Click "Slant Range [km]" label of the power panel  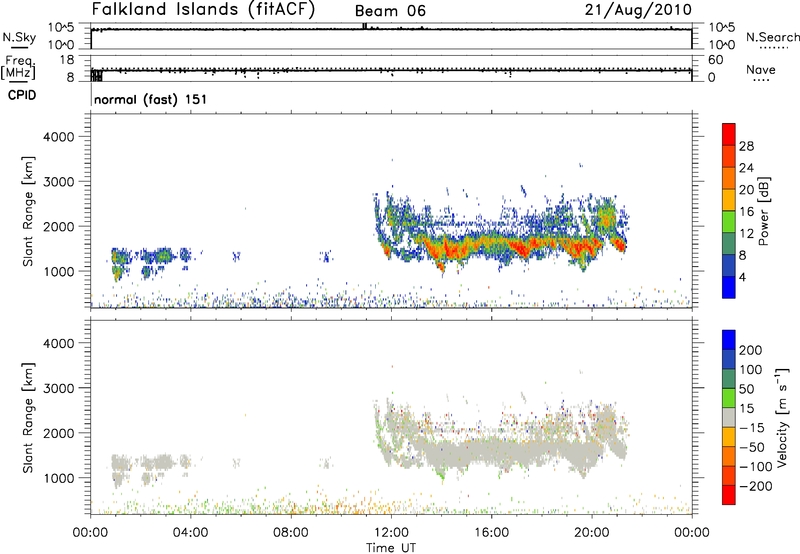pos(28,211)
